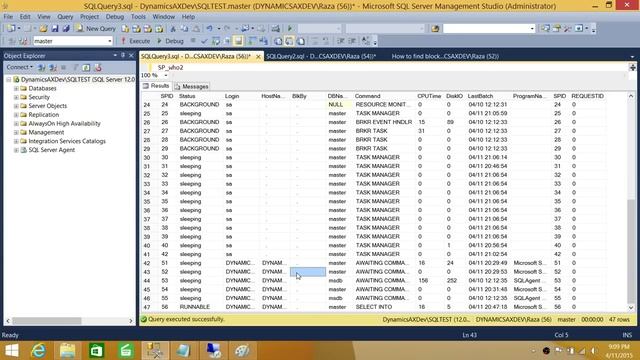Open the Project menu
Viewport: 640px width, 360px height.
point(89,17)
